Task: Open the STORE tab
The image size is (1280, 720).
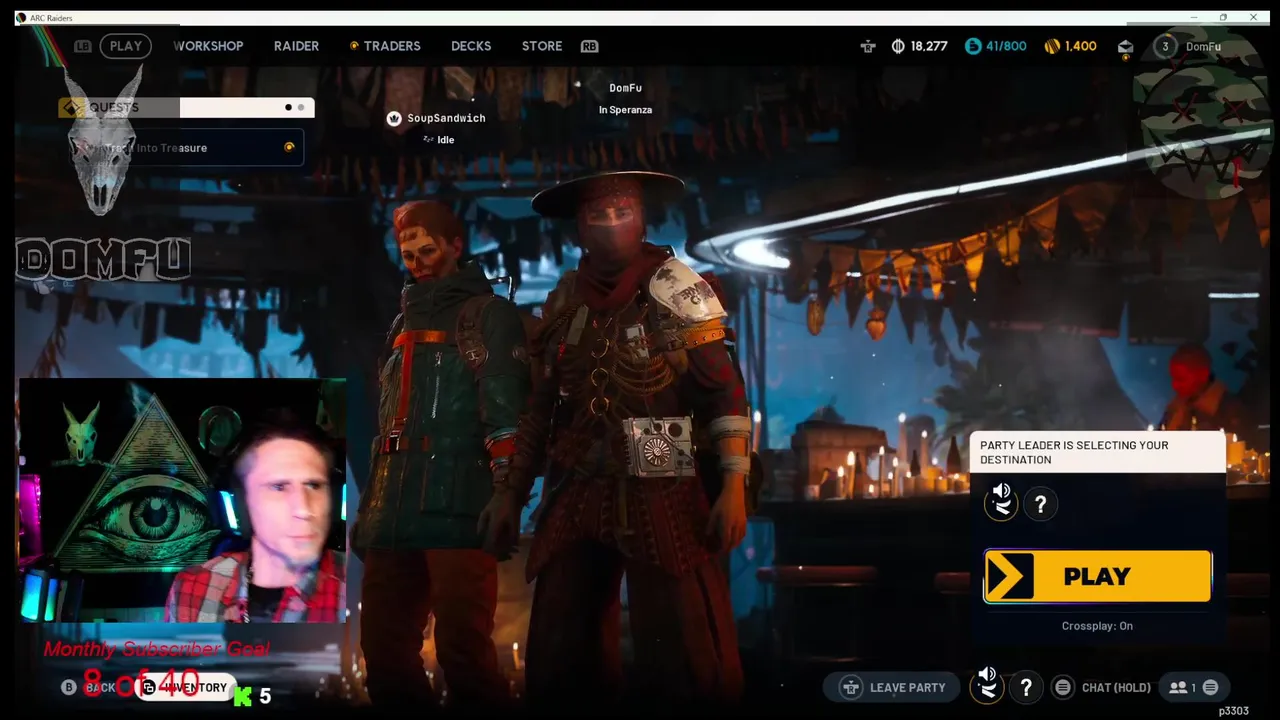Action: pyautogui.click(x=542, y=46)
